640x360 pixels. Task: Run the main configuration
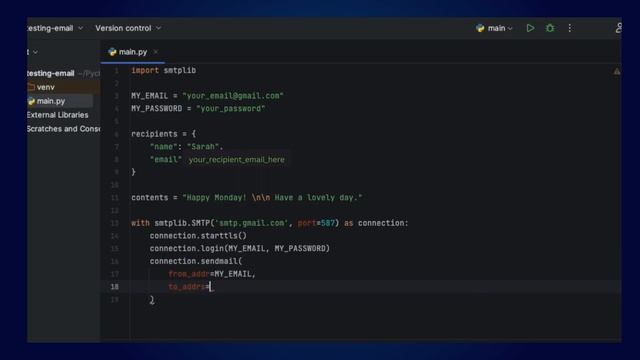pyautogui.click(x=530, y=28)
